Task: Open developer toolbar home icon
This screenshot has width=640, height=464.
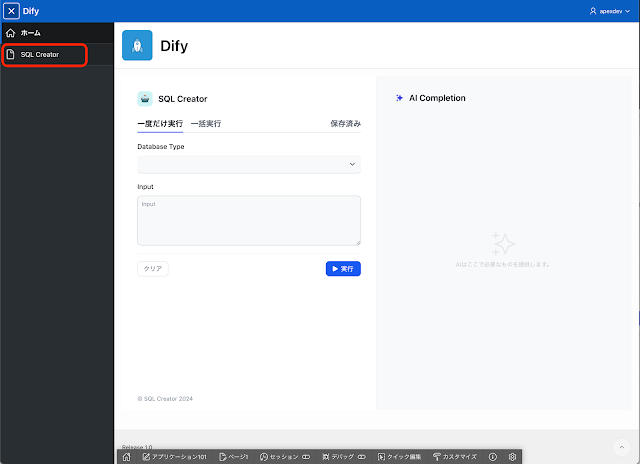Action: tap(127, 457)
